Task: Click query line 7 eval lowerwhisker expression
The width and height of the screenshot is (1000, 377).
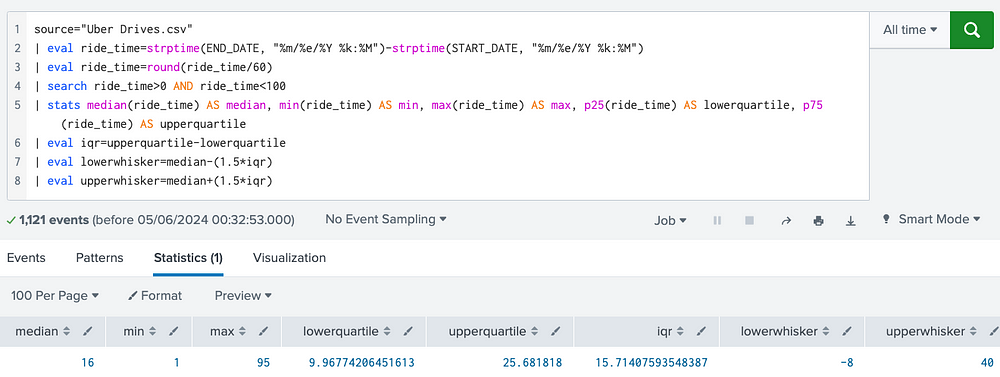Action: 153,162
